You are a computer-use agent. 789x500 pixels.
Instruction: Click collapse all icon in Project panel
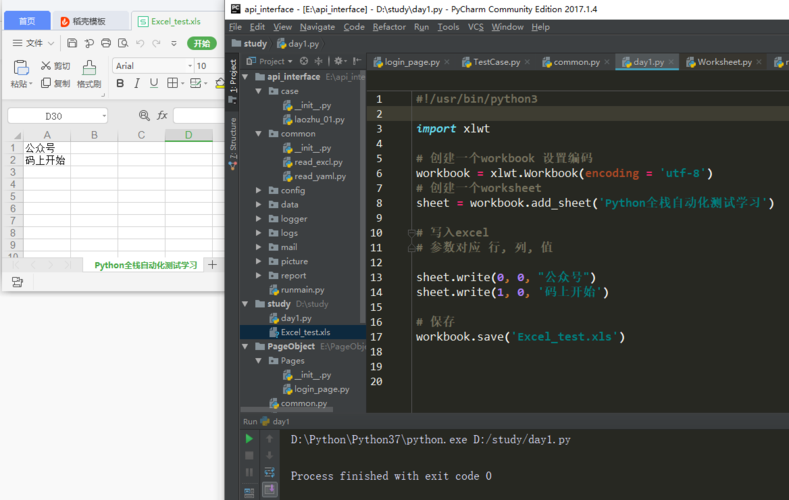[319, 61]
